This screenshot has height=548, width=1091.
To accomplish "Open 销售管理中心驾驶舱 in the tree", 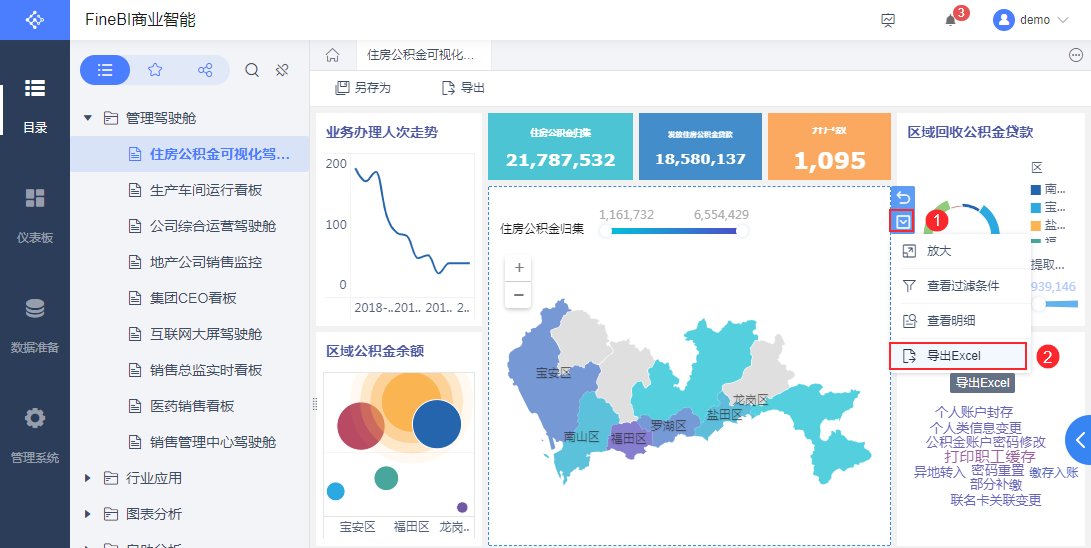I will pyautogui.click(x=190, y=442).
